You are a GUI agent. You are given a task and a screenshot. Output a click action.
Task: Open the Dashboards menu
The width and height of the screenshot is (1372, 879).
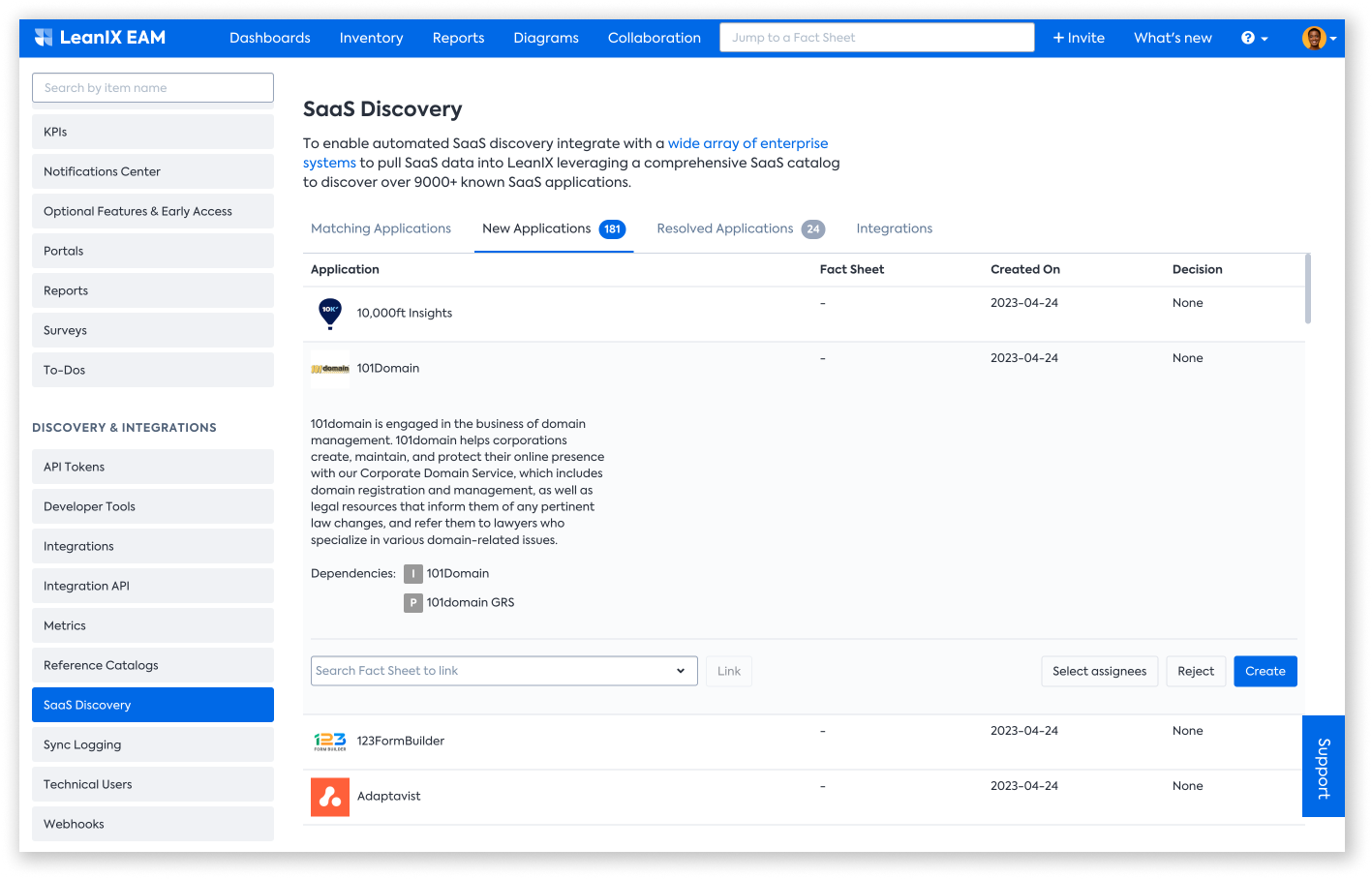tap(270, 38)
